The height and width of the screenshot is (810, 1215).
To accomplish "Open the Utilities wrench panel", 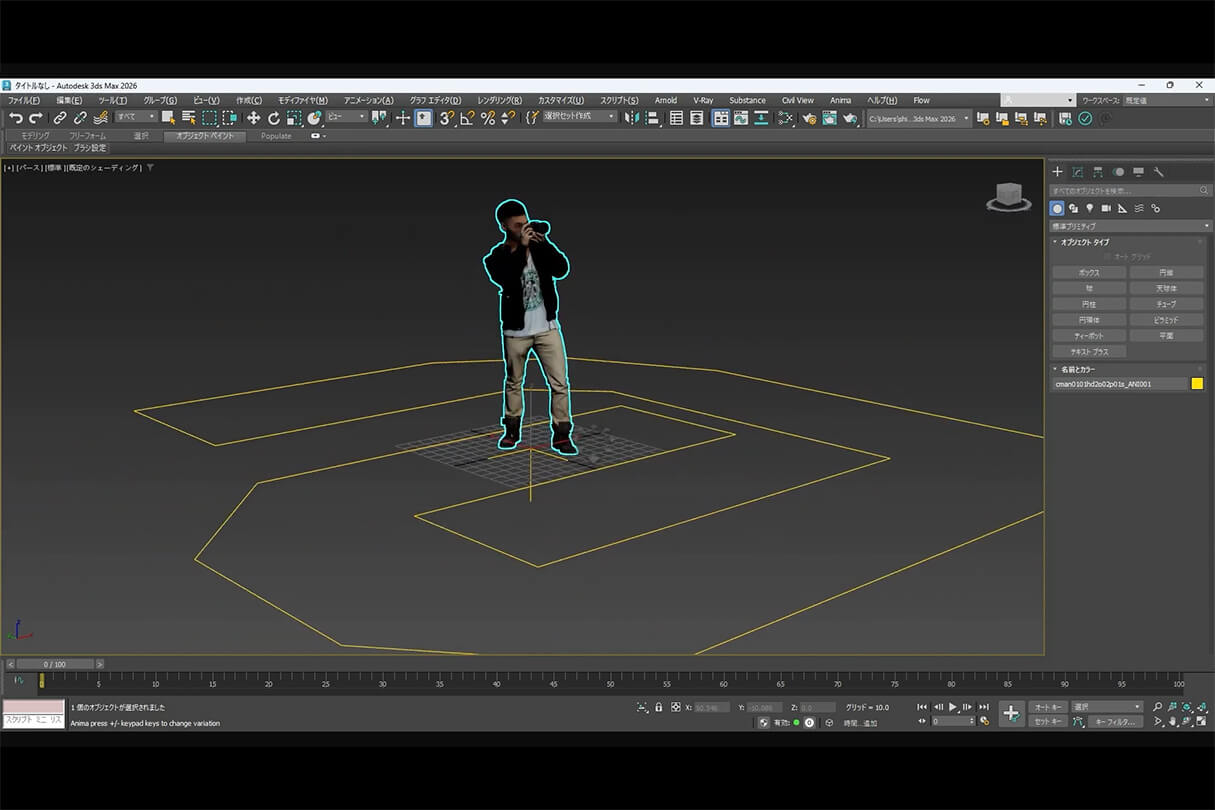I will tap(1159, 172).
